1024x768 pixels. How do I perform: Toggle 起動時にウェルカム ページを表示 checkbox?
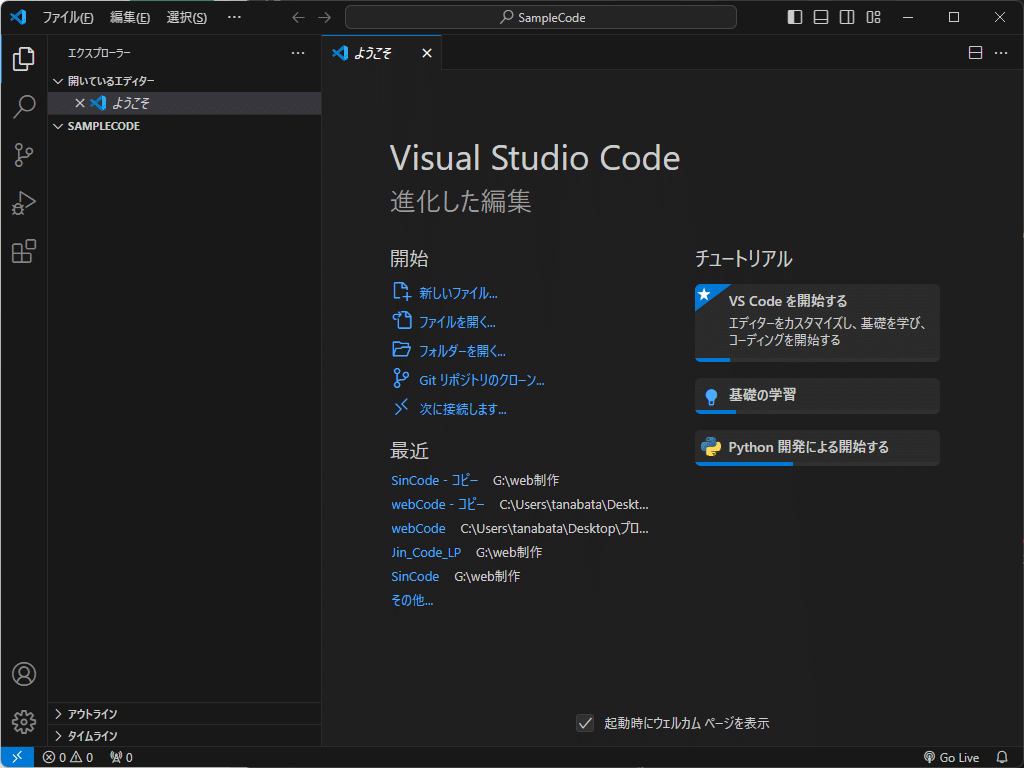click(x=585, y=723)
